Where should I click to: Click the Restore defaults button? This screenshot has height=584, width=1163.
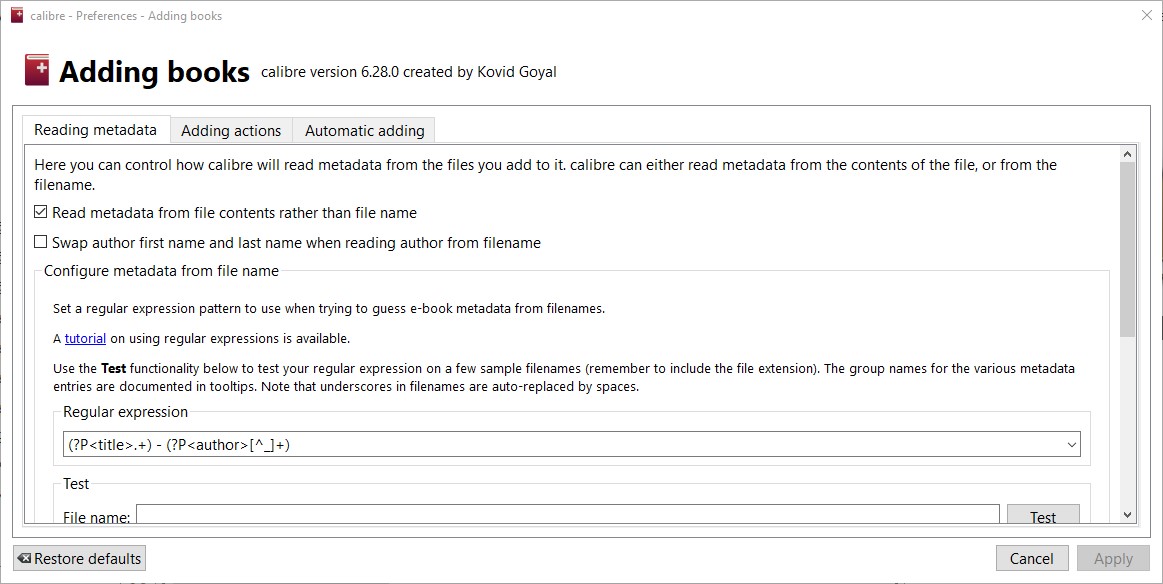80,559
